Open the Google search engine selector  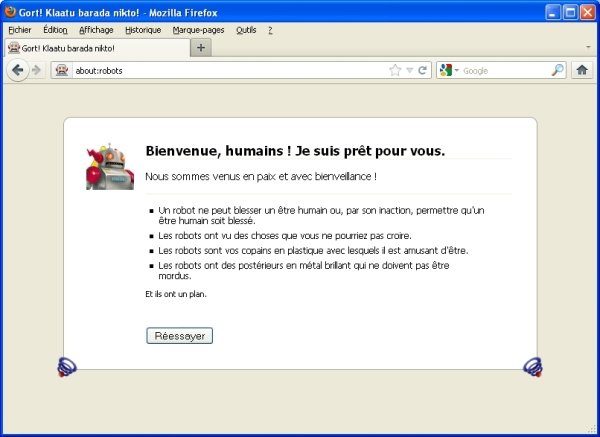[x=449, y=70]
